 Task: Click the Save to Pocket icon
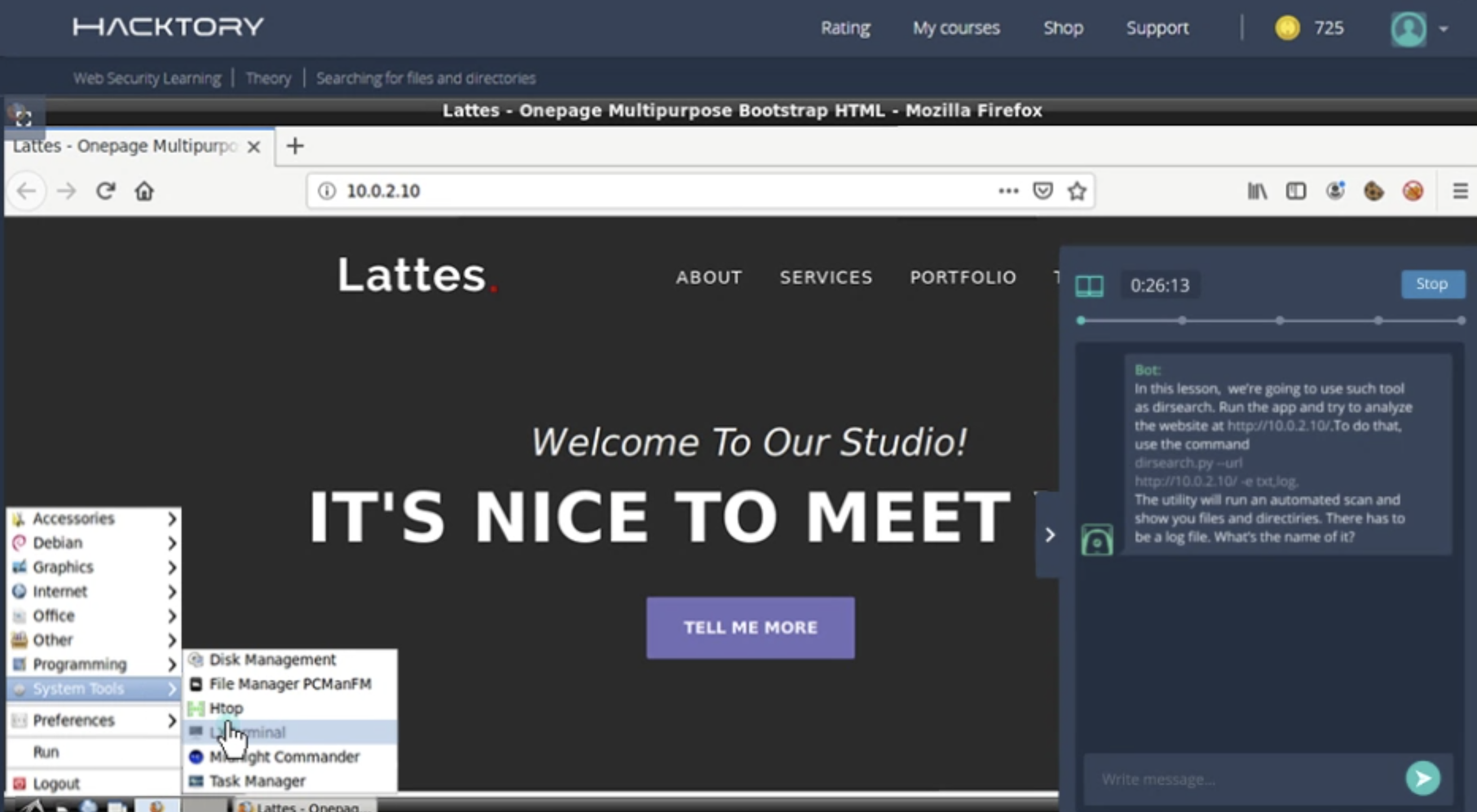(x=1042, y=191)
